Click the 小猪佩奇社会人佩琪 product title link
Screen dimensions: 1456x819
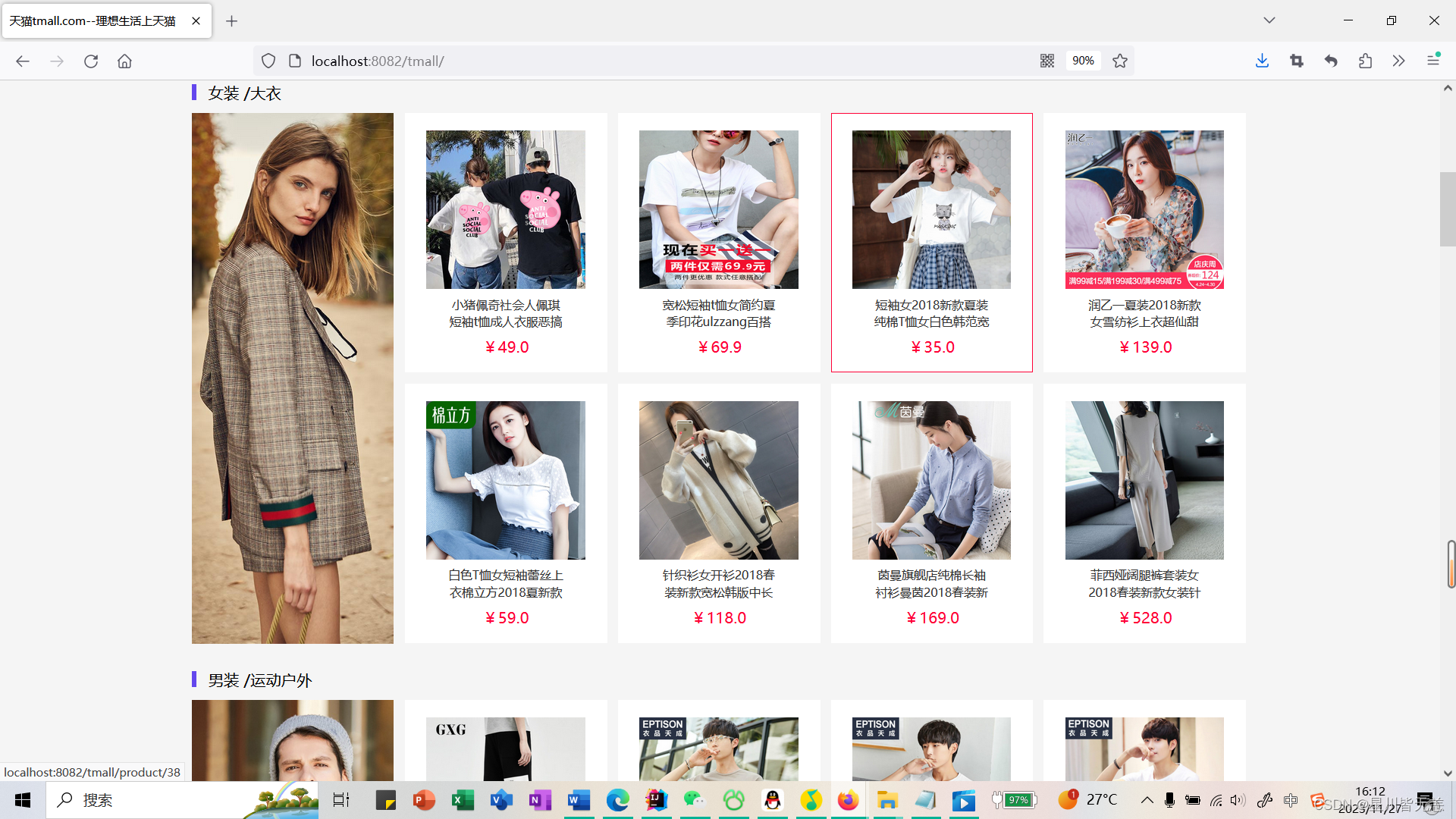(x=506, y=314)
